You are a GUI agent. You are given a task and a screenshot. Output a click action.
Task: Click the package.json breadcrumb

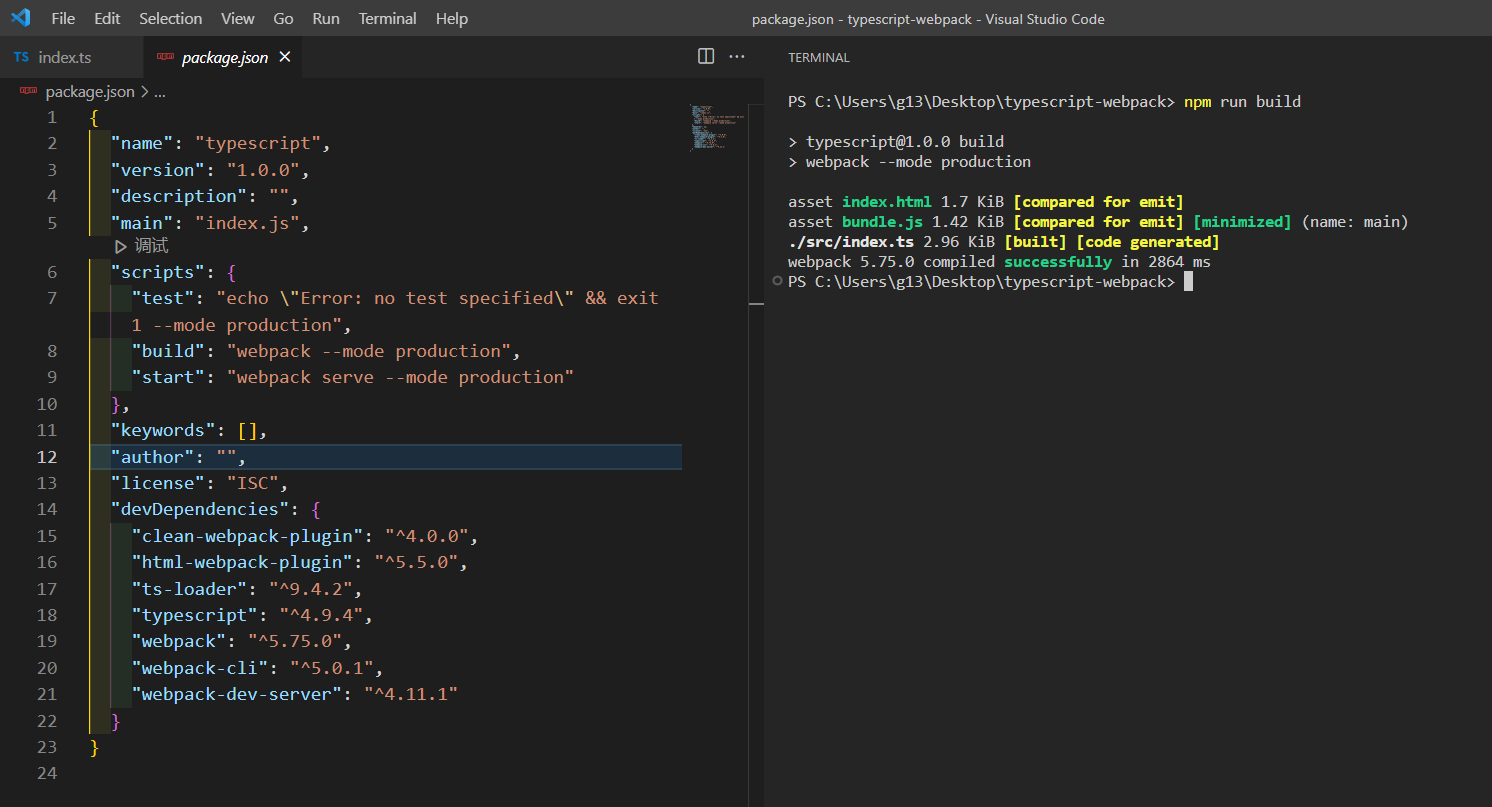tap(90, 92)
